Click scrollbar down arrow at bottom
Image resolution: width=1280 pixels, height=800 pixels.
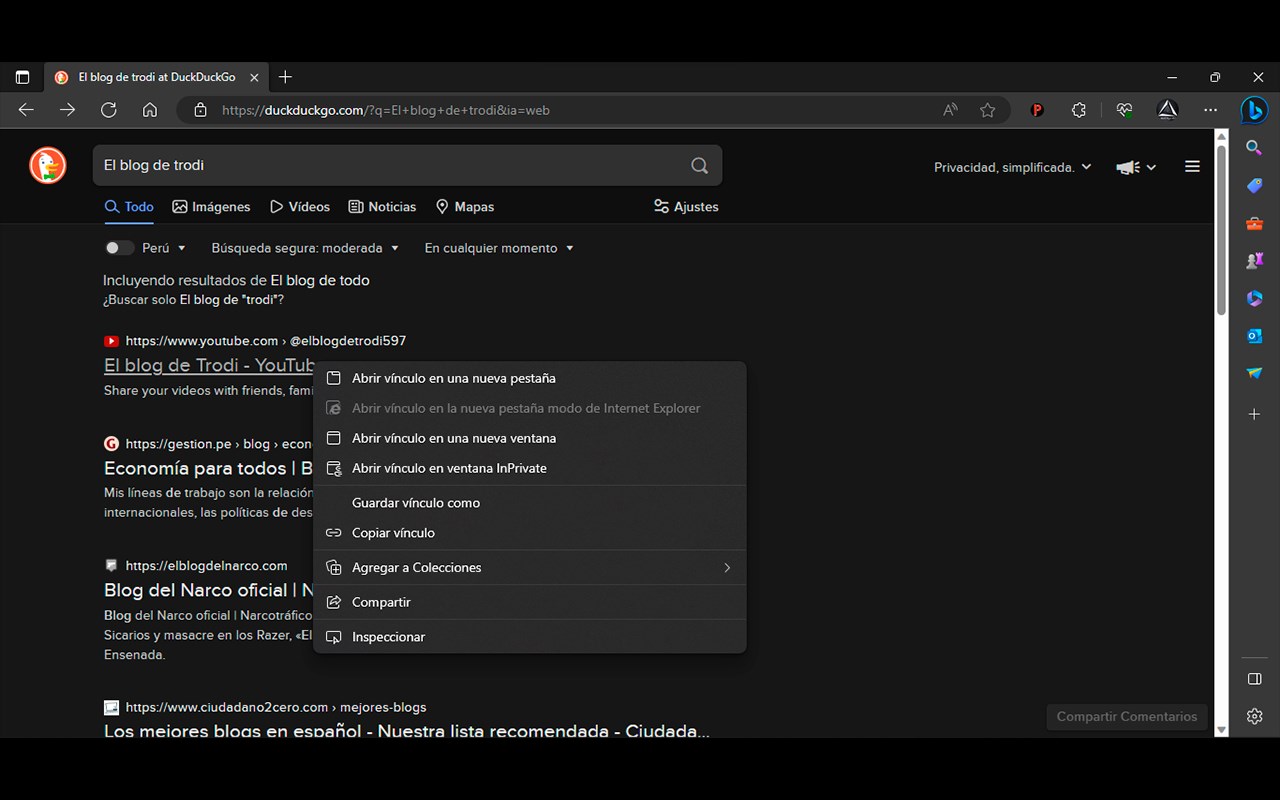[x=1221, y=731]
